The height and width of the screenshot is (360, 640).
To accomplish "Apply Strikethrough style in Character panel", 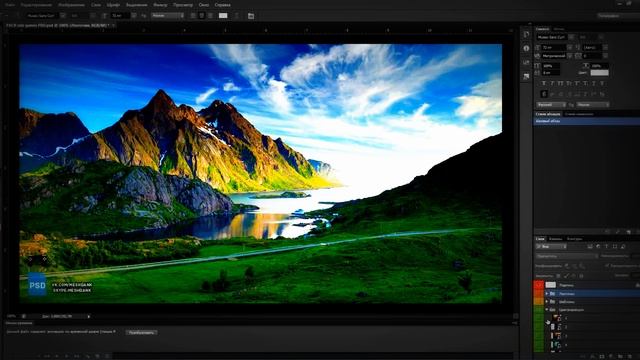I will [x=602, y=83].
